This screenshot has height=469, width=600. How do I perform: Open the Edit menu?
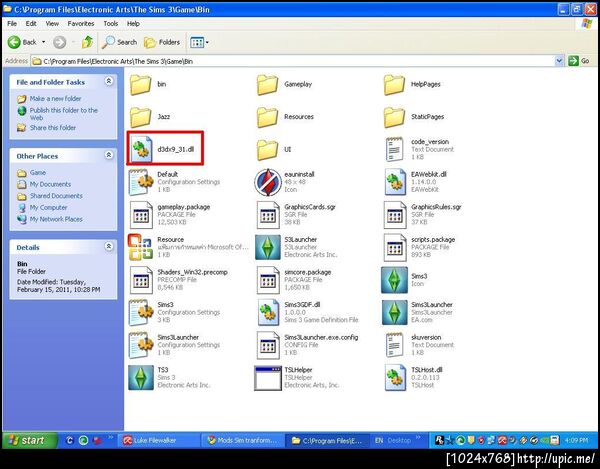[31, 24]
